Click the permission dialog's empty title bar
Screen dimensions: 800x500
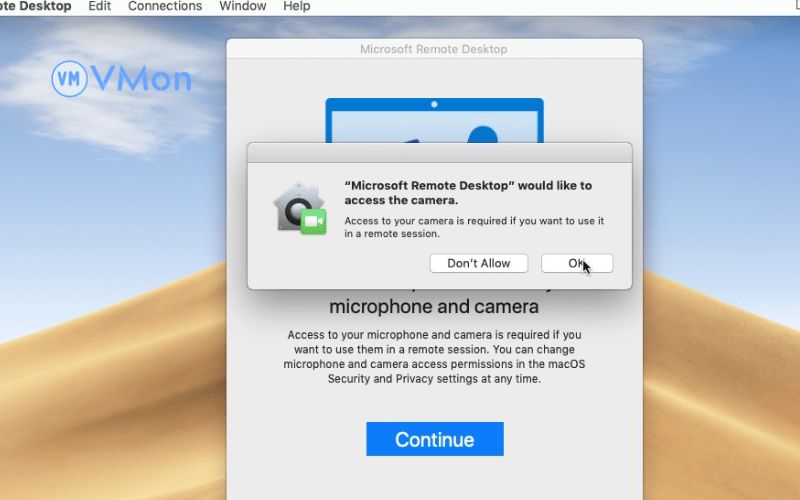[439, 153]
